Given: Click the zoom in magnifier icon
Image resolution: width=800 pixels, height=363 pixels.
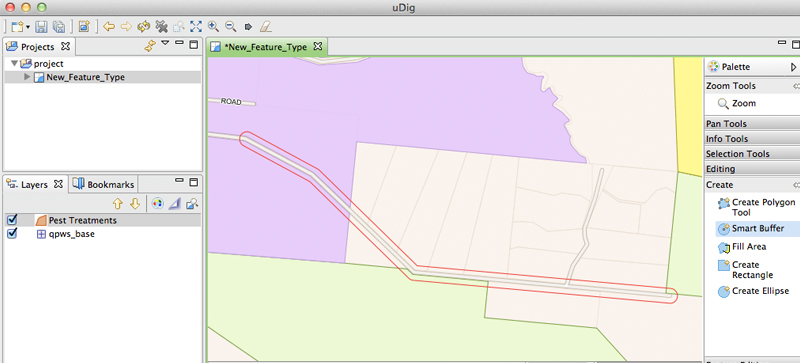Looking at the screenshot, I should click(213, 27).
